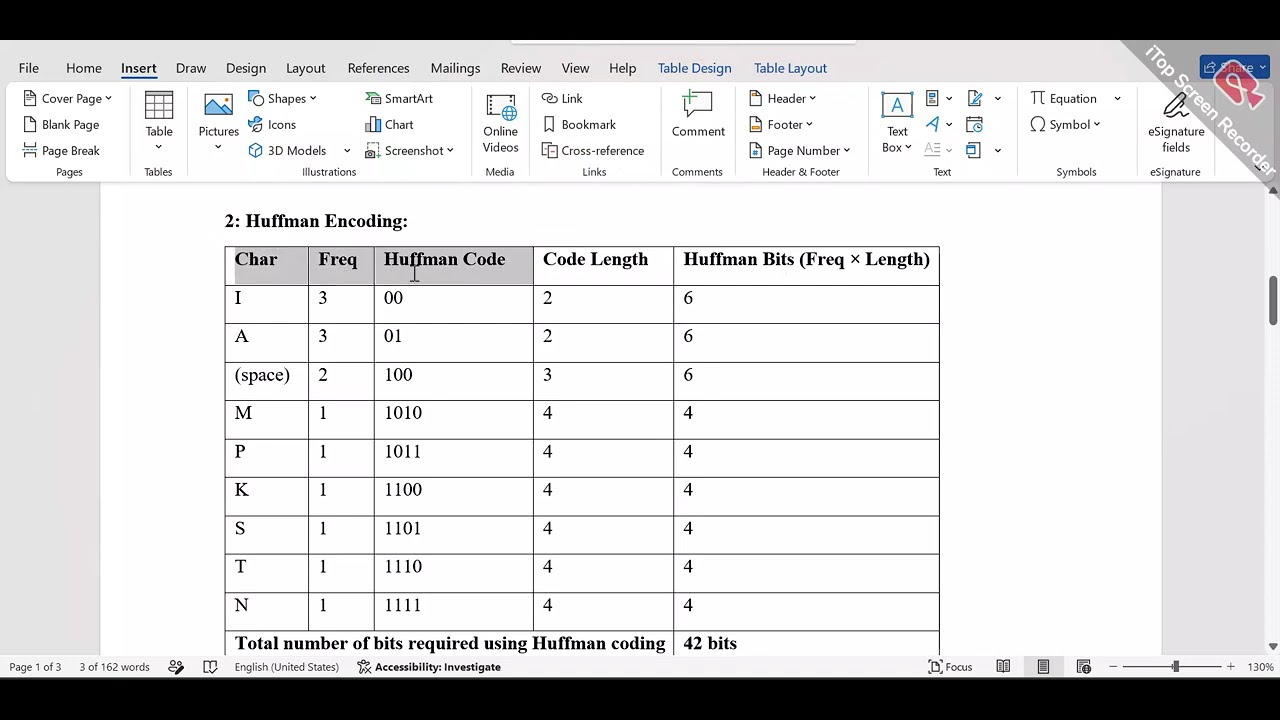Image resolution: width=1280 pixels, height=720 pixels.
Task: Open the Screenshot dropdown
Action: [409, 150]
